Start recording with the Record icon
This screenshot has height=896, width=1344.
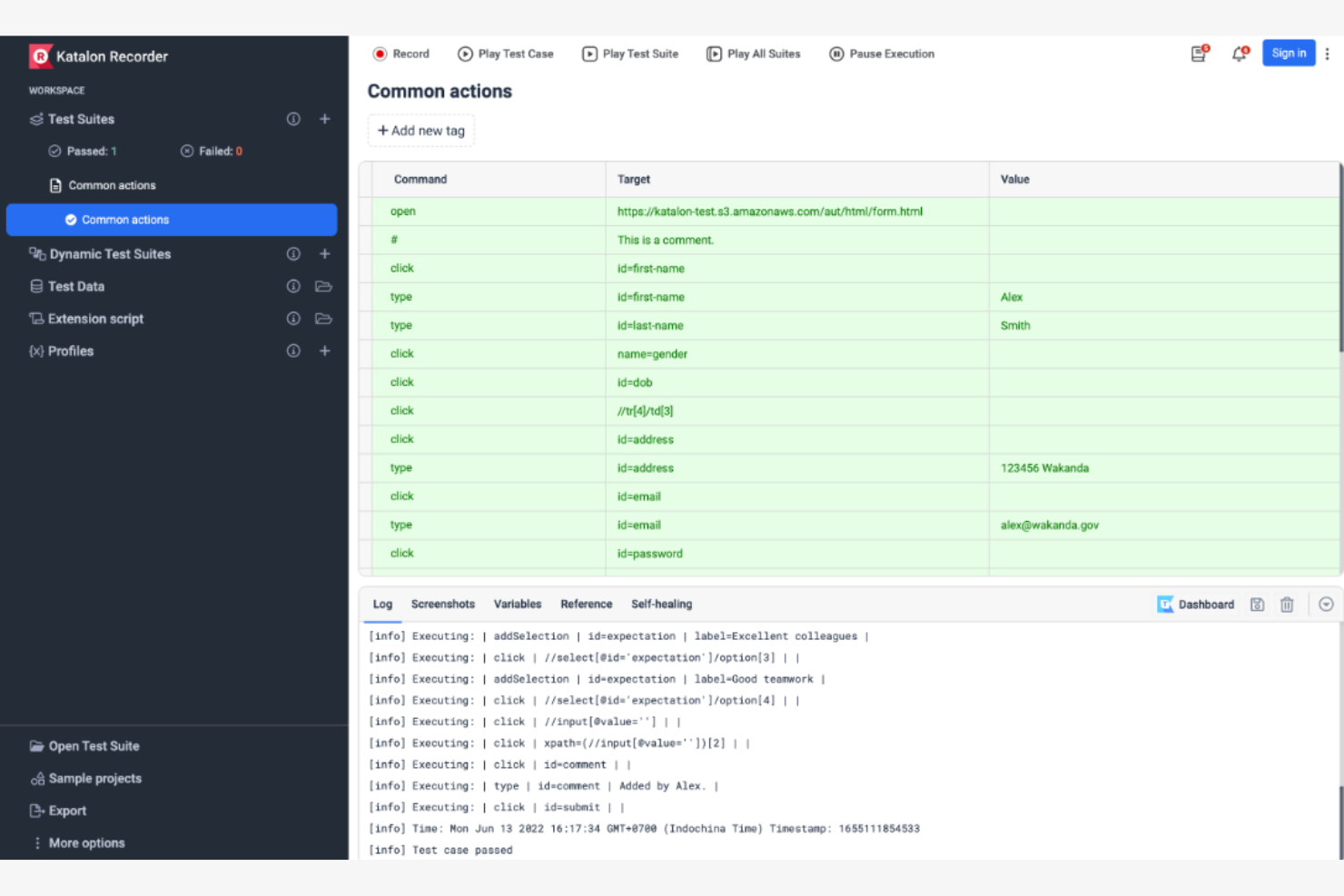click(380, 54)
